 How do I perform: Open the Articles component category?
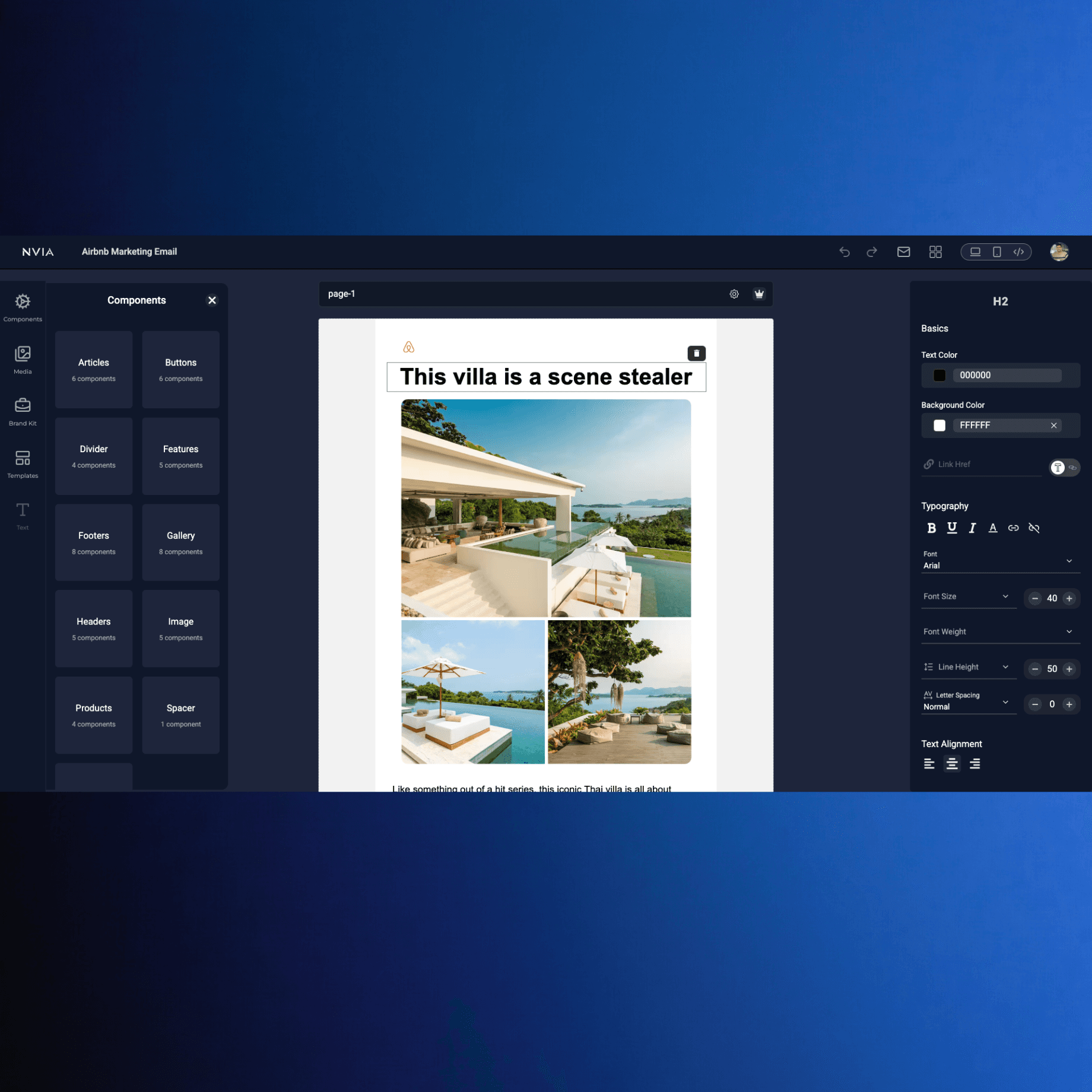click(94, 369)
